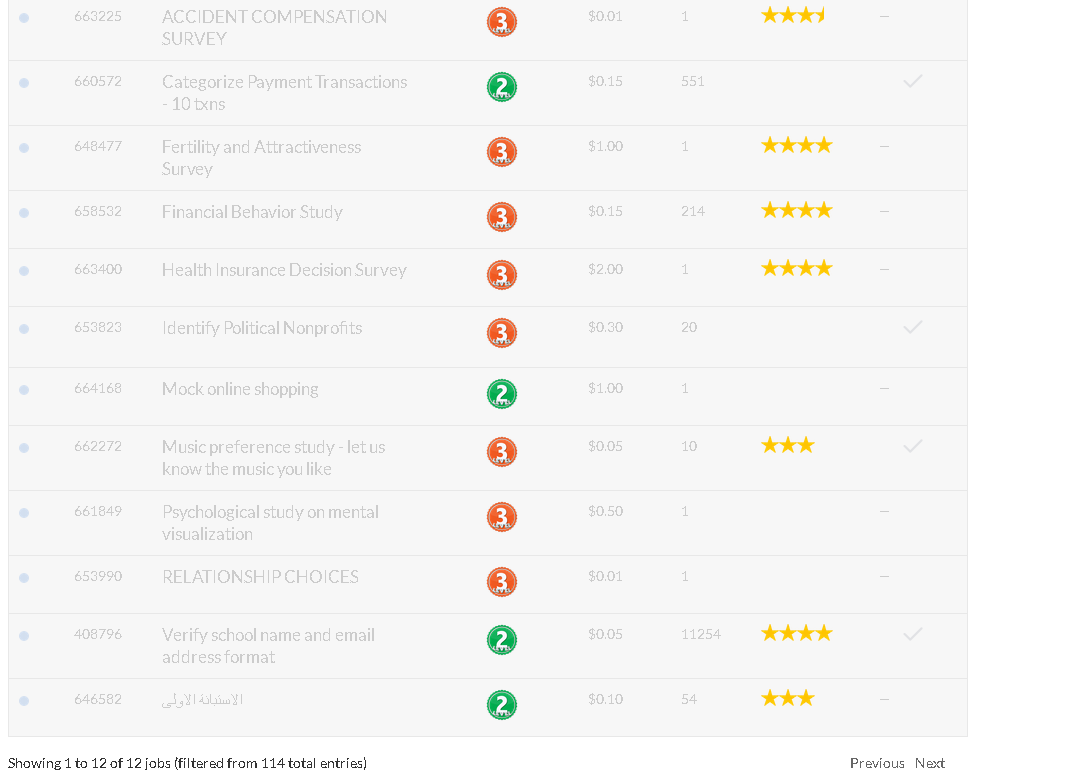The width and height of the screenshot is (1077, 780).
Task: Go to Previous page of jobs
Action: [877, 763]
